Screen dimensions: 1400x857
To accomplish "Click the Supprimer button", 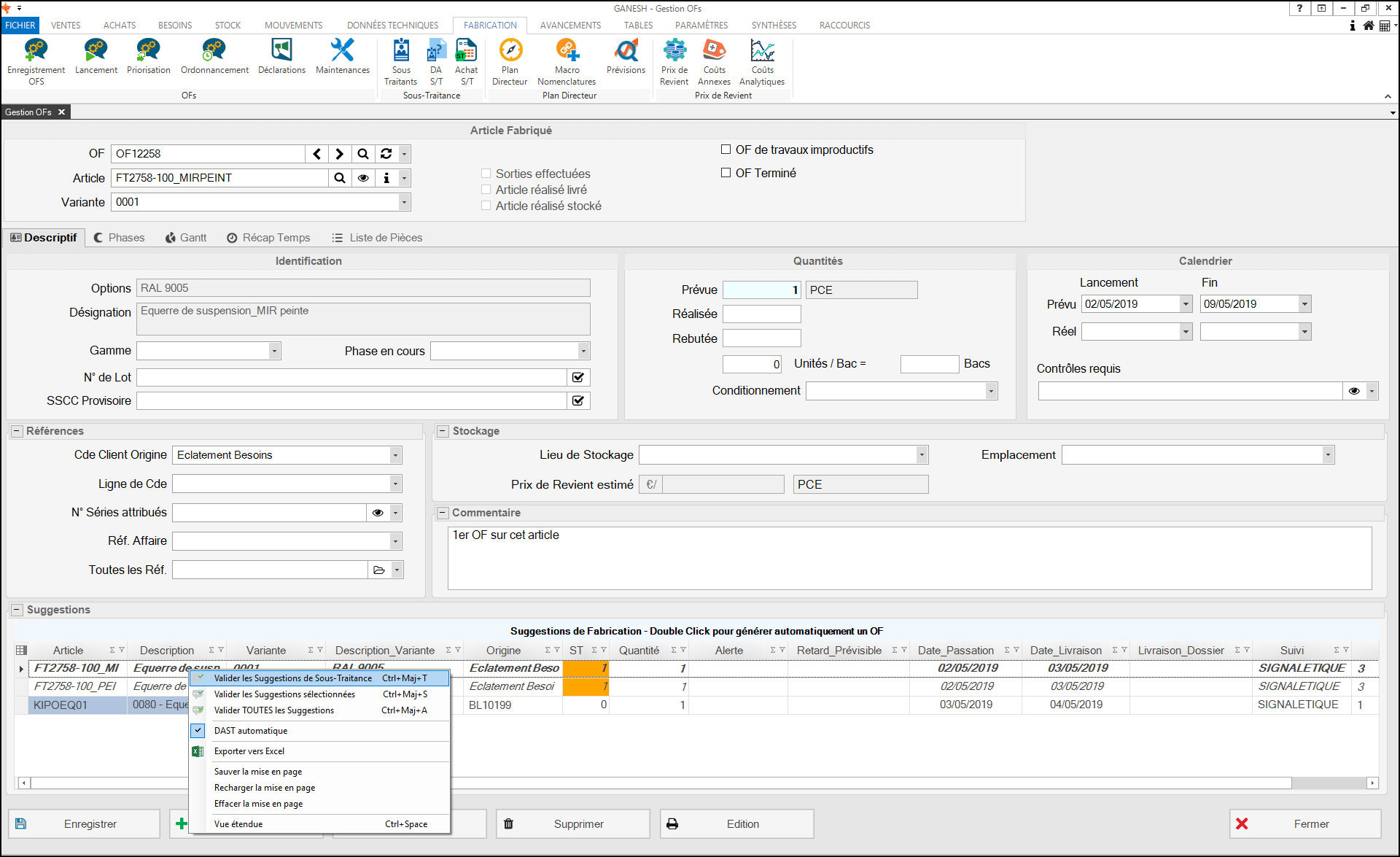I will [573, 823].
